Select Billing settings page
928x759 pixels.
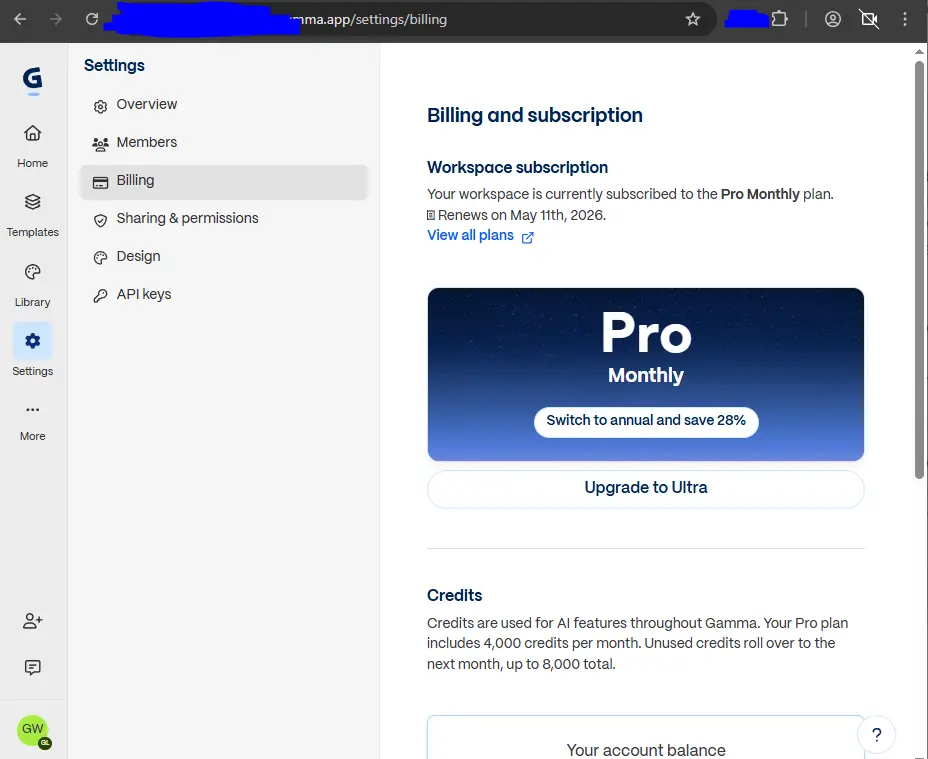click(224, 181)
